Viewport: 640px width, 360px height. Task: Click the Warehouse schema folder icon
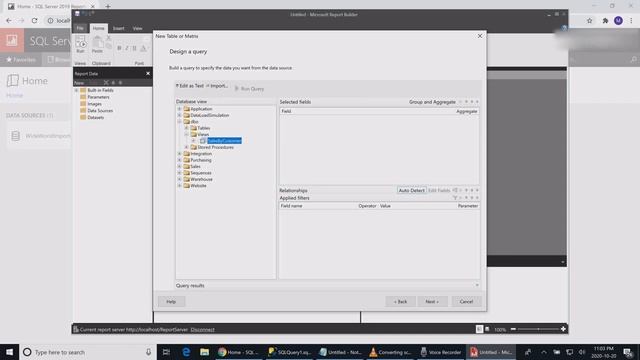(x=187, y=179)
